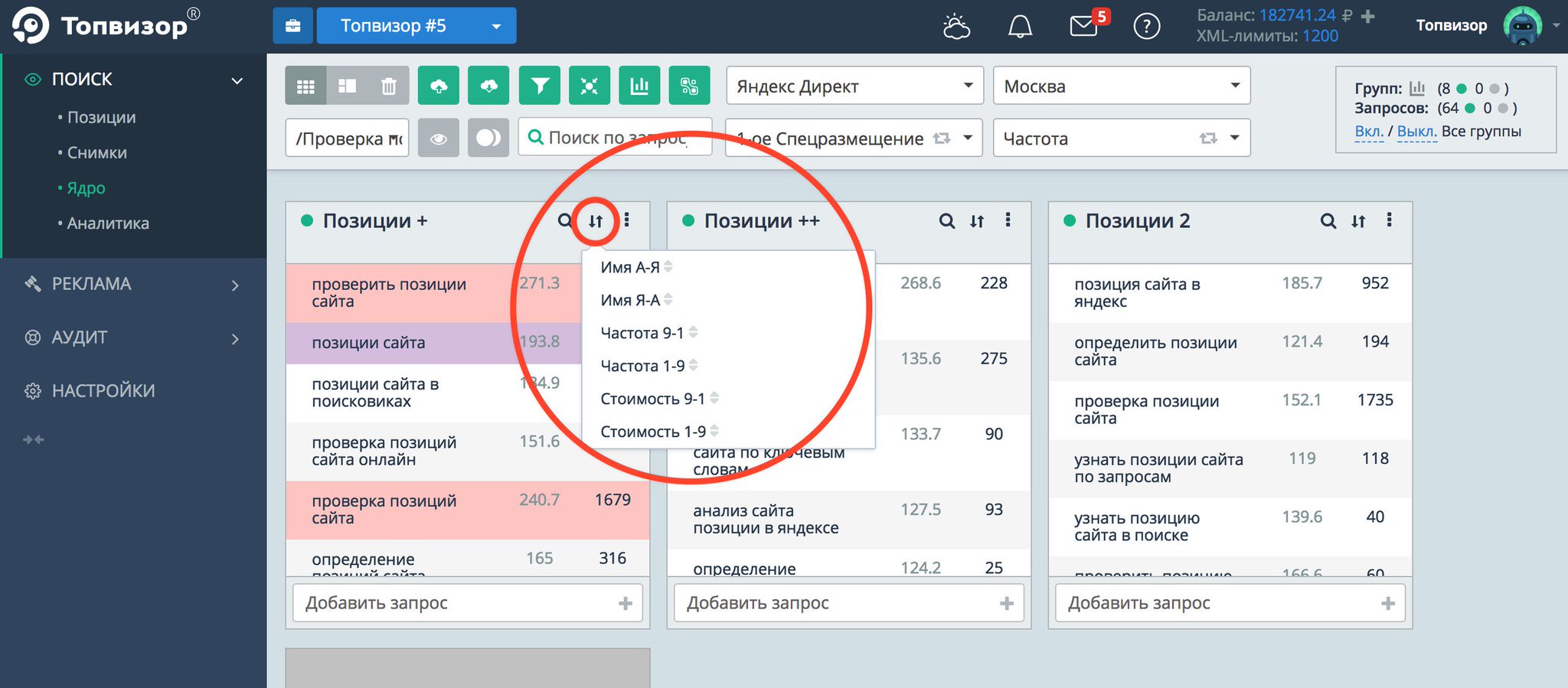The width and height of the screenshot is (1568, 688).
Task: Click the briefcase projects icon
Action: pos(292,26)
